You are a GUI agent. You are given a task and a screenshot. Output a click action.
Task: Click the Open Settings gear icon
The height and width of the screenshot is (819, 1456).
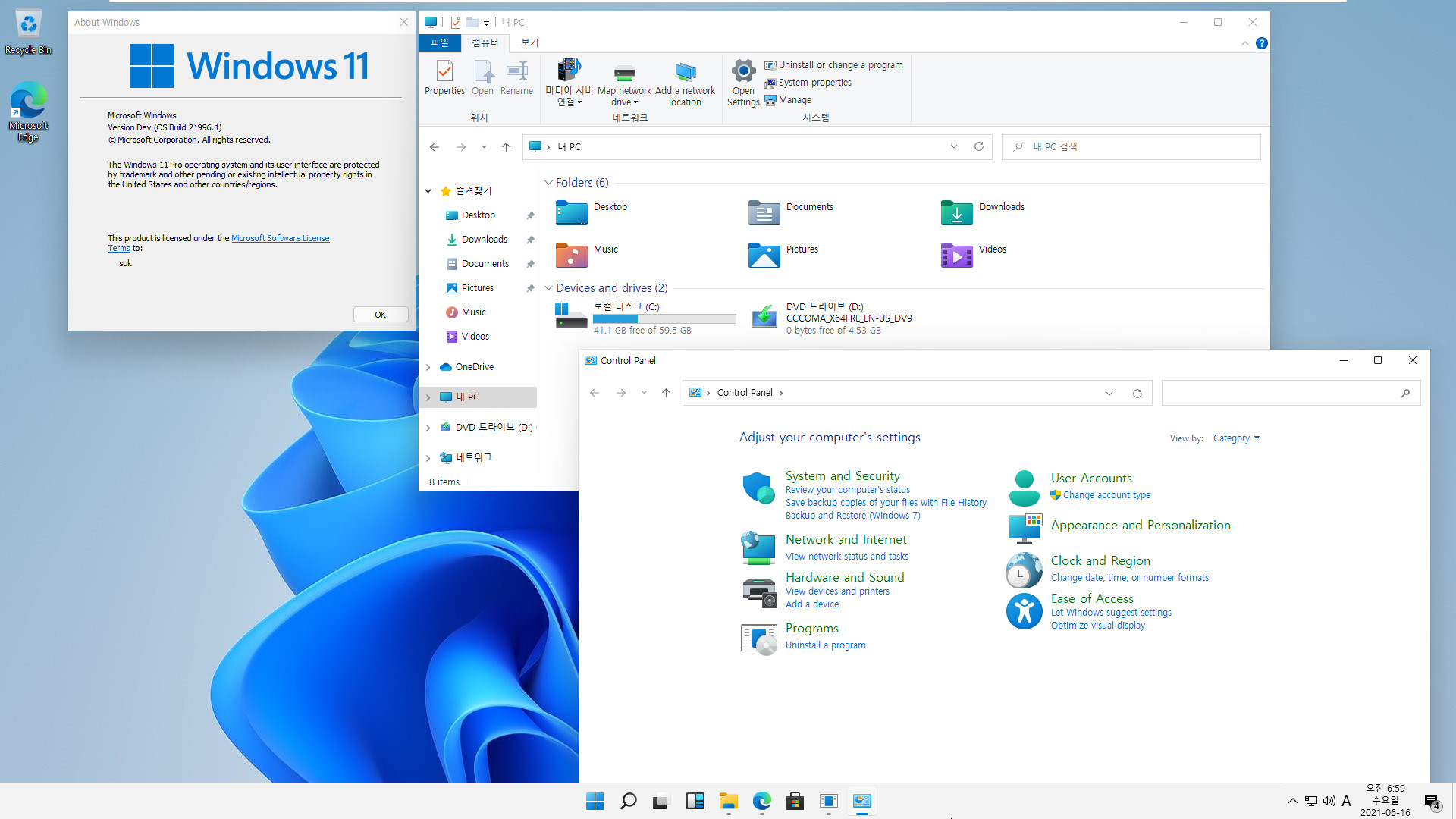[743, 71]
